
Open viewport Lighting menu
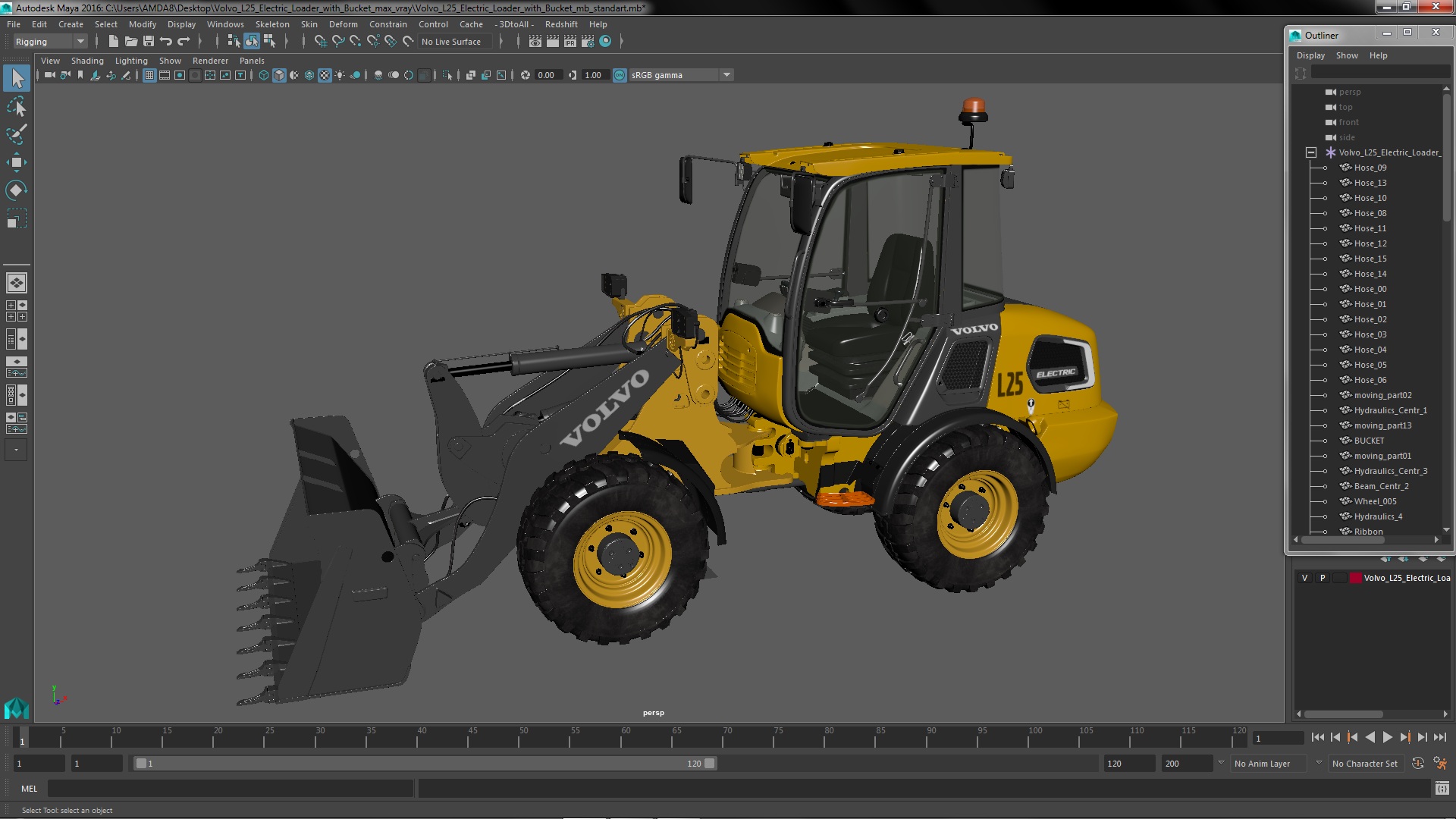[x=131, y=61]
